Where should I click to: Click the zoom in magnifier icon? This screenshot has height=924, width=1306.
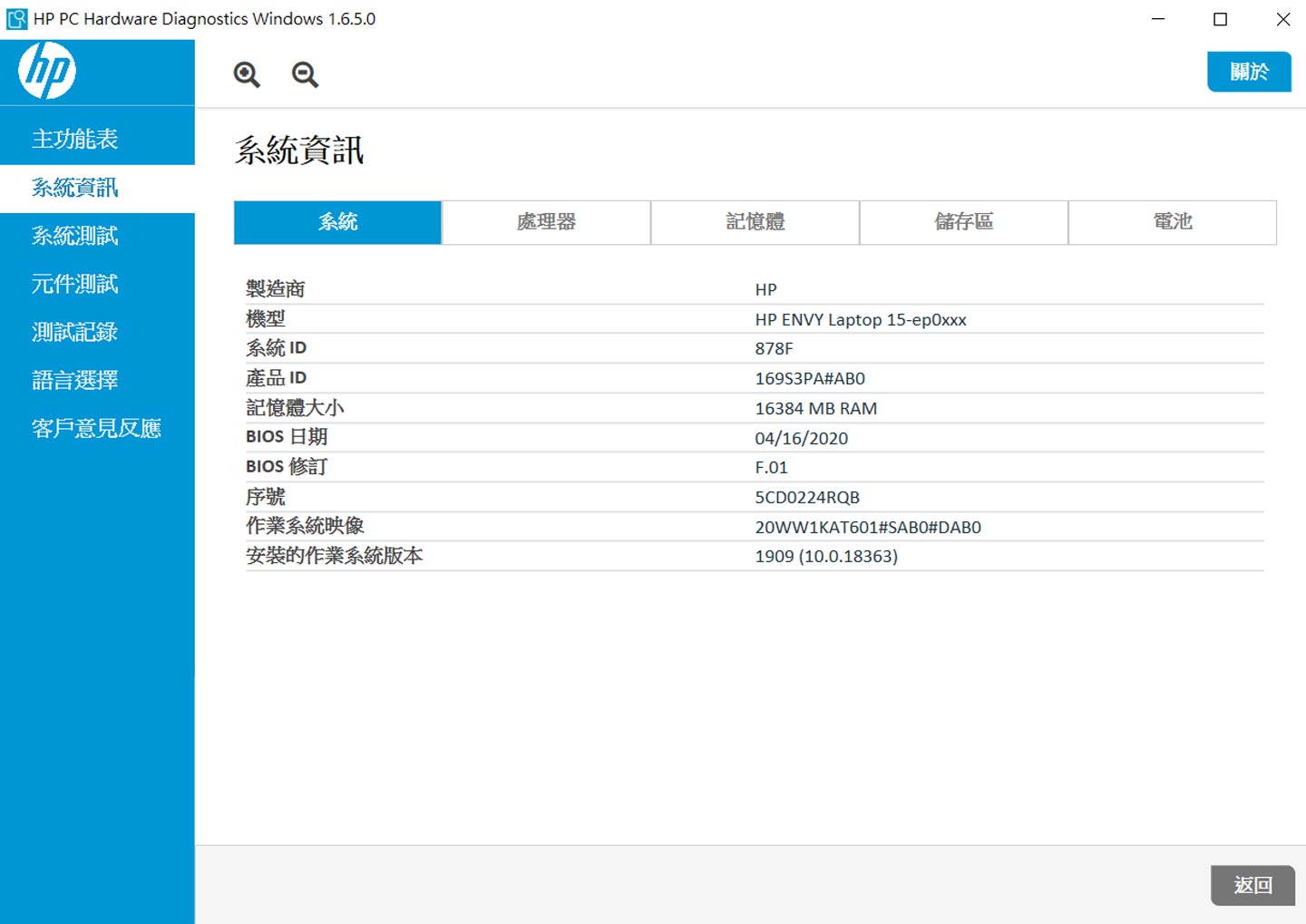pyautogui.click(x=247, y=74)
